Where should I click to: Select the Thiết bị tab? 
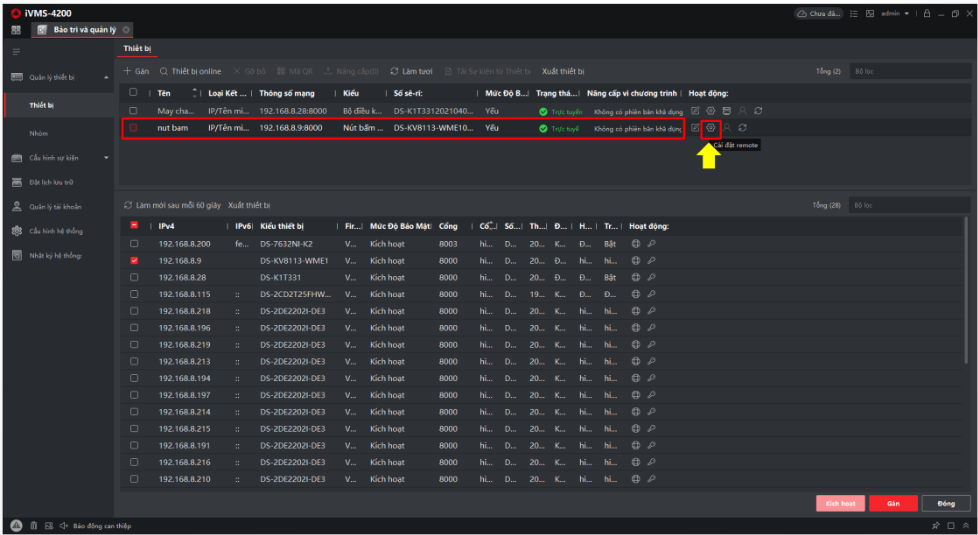pos(136,48)
